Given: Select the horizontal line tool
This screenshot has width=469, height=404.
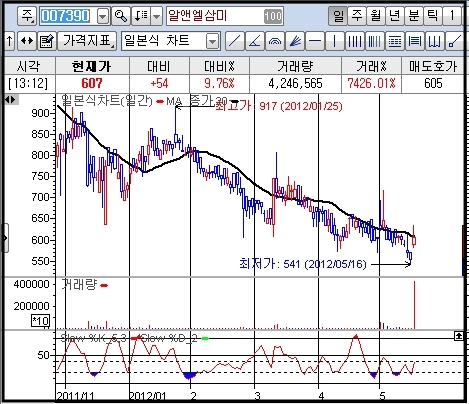Looking at the screenshot, I should pyautogui.click(x=315, y=41).
